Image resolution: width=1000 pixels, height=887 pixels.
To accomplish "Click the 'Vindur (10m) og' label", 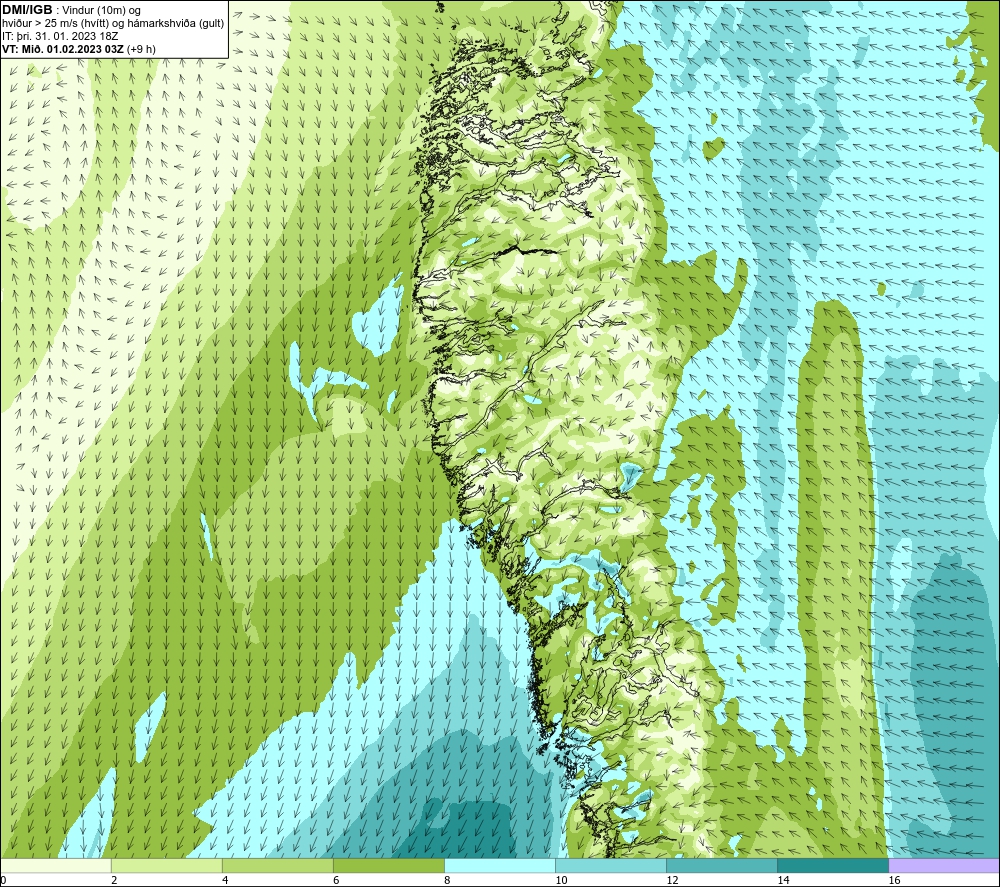I will [102, 11].
